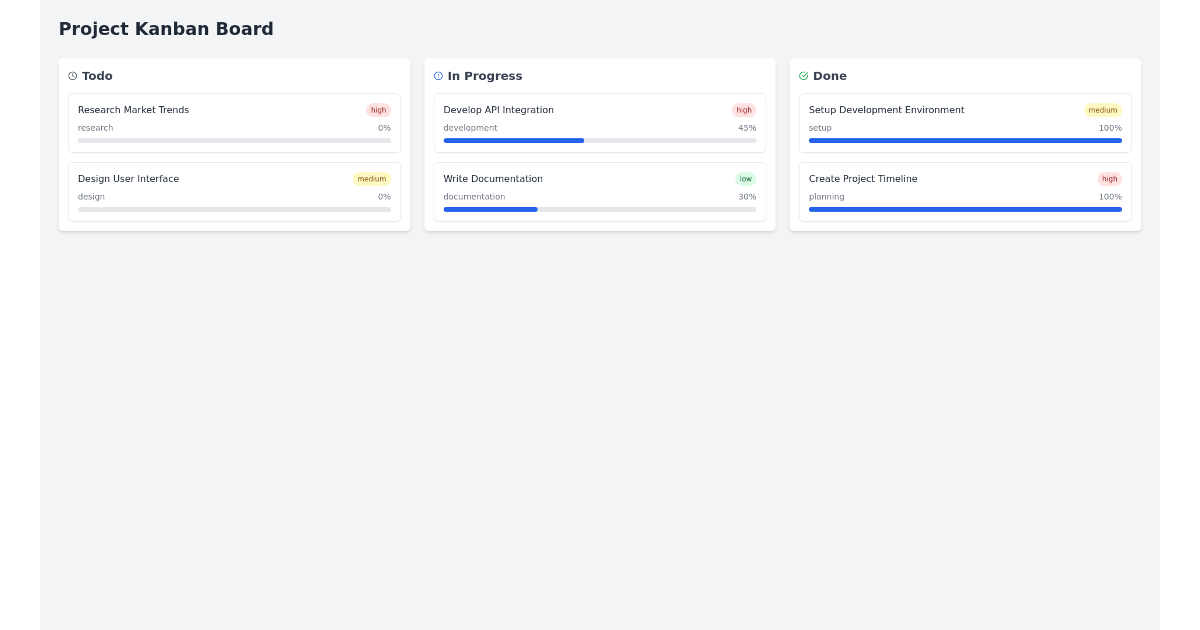Click the medium badge on Design User Interface

point(371,179)
